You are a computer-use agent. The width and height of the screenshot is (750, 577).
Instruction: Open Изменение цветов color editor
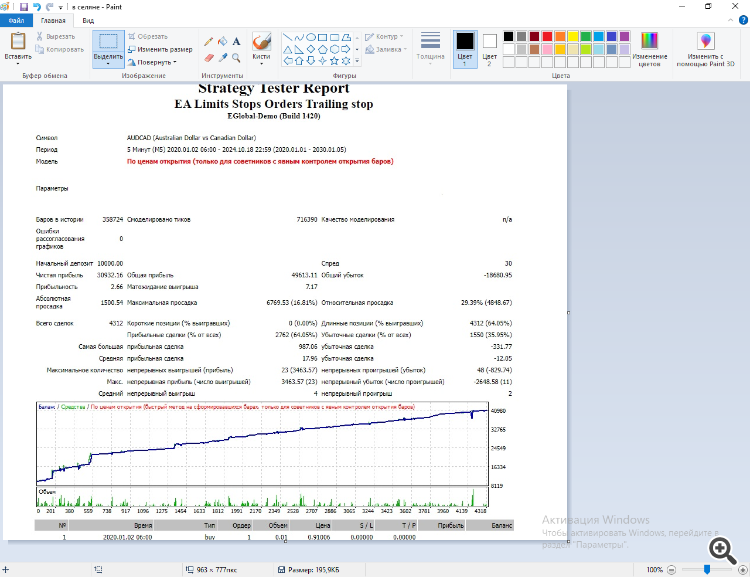(650, 50)
